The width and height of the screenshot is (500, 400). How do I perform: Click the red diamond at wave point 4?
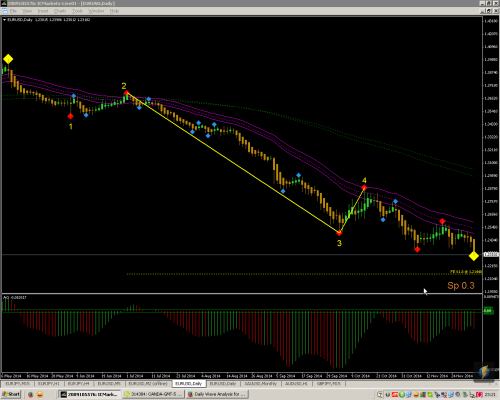[x=364, y=188]
